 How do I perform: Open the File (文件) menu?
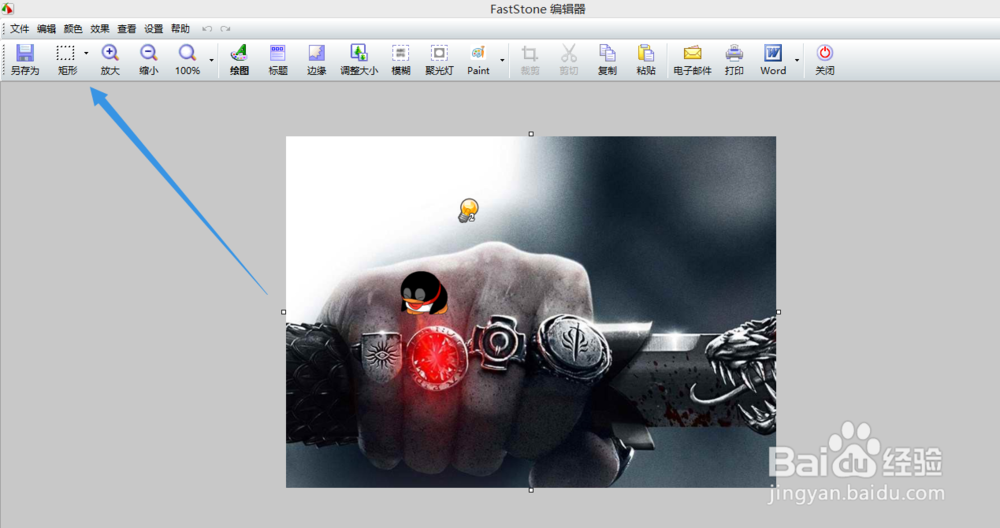[x=20, y=29]
